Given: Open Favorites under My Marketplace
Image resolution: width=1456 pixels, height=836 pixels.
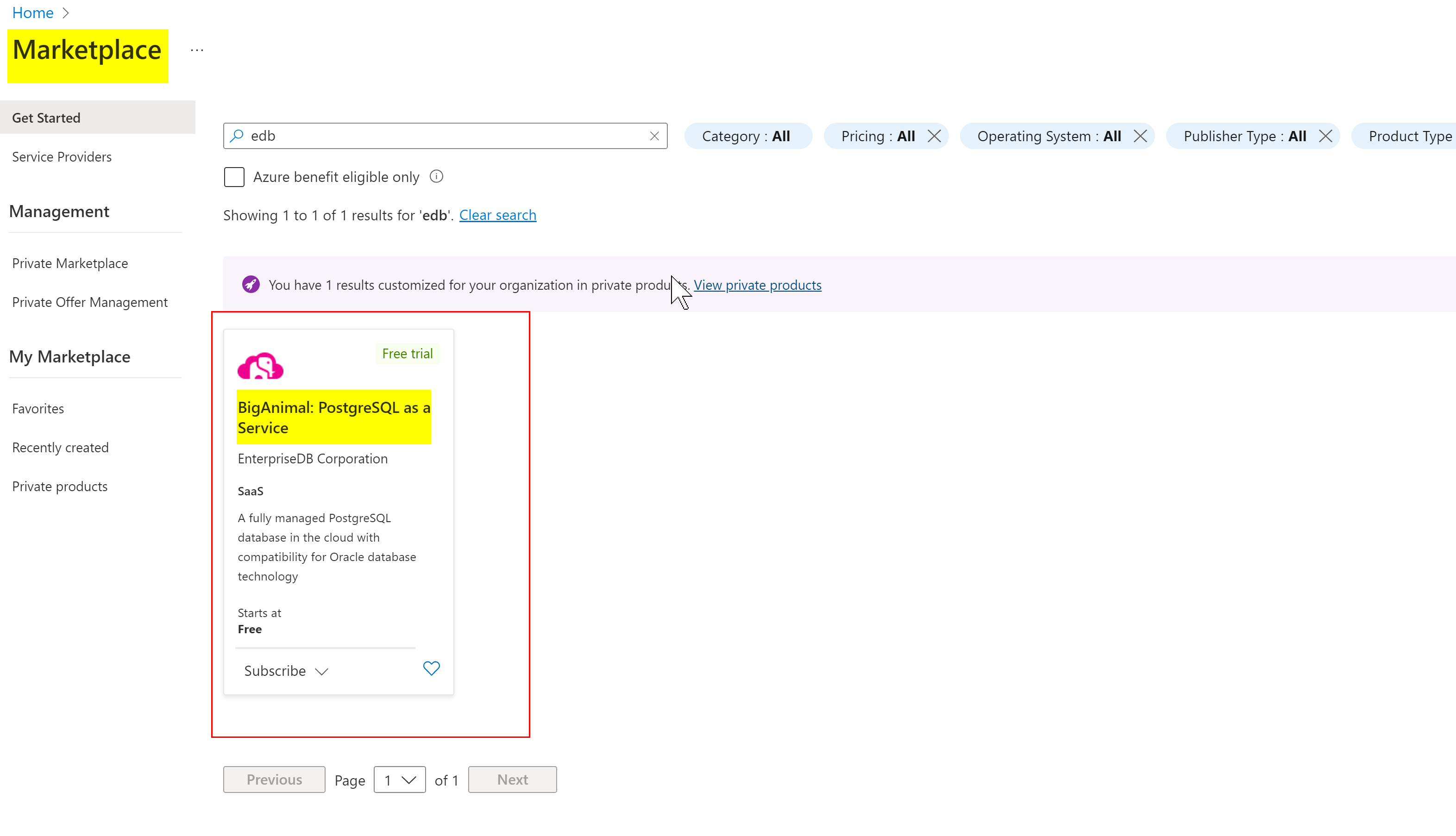Looking at the screenshot, I should 38,408.
